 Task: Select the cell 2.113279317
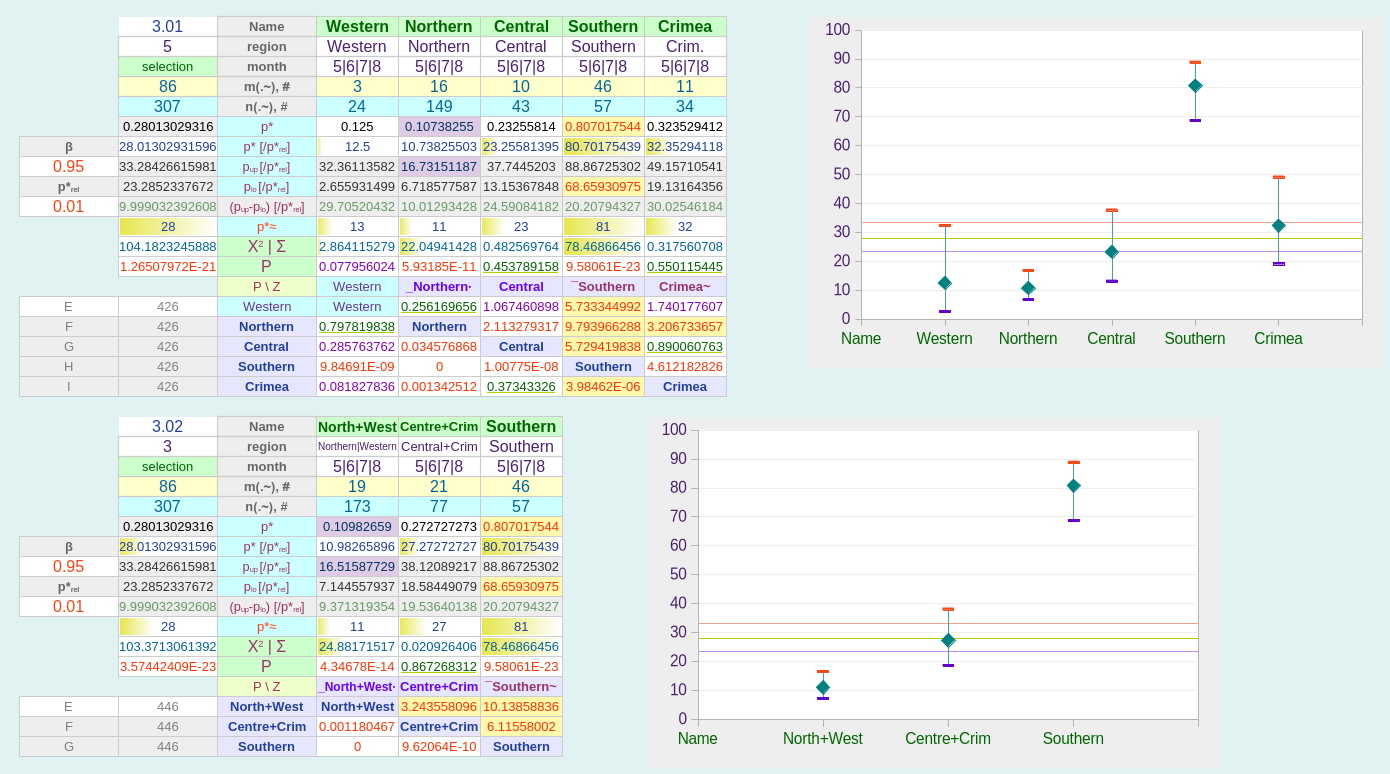(x=521, y=327)
